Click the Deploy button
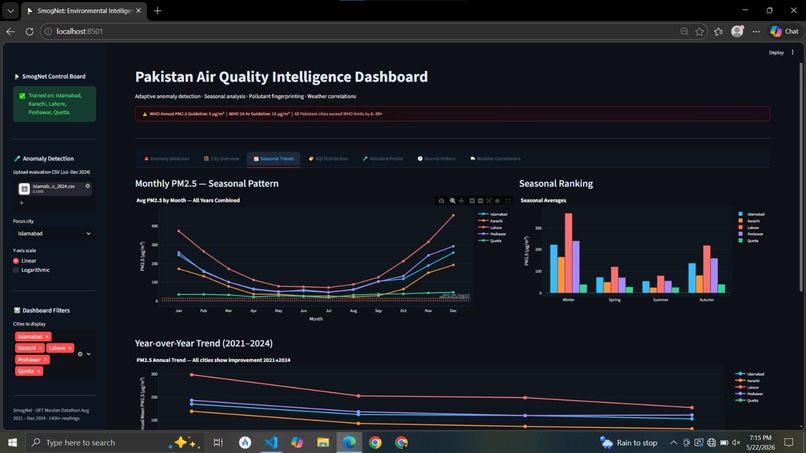The width and height of the screenshot is (806, 453). pyautogui.click(x=776, y=52)
